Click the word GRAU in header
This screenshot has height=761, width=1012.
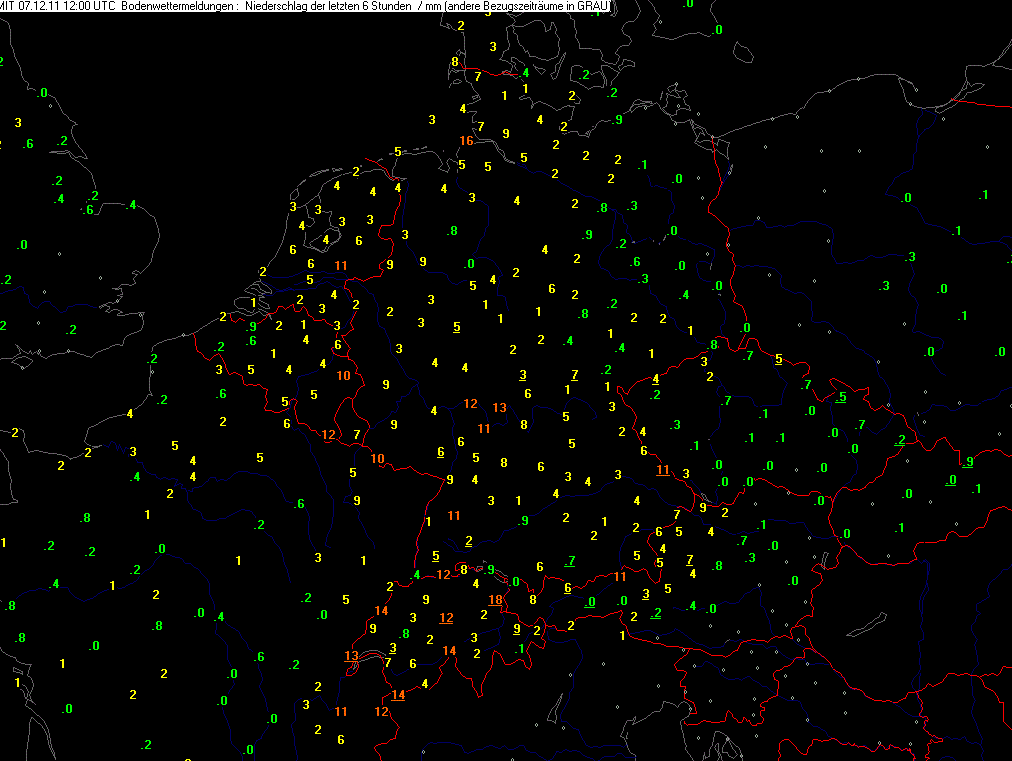pos(593,7)
